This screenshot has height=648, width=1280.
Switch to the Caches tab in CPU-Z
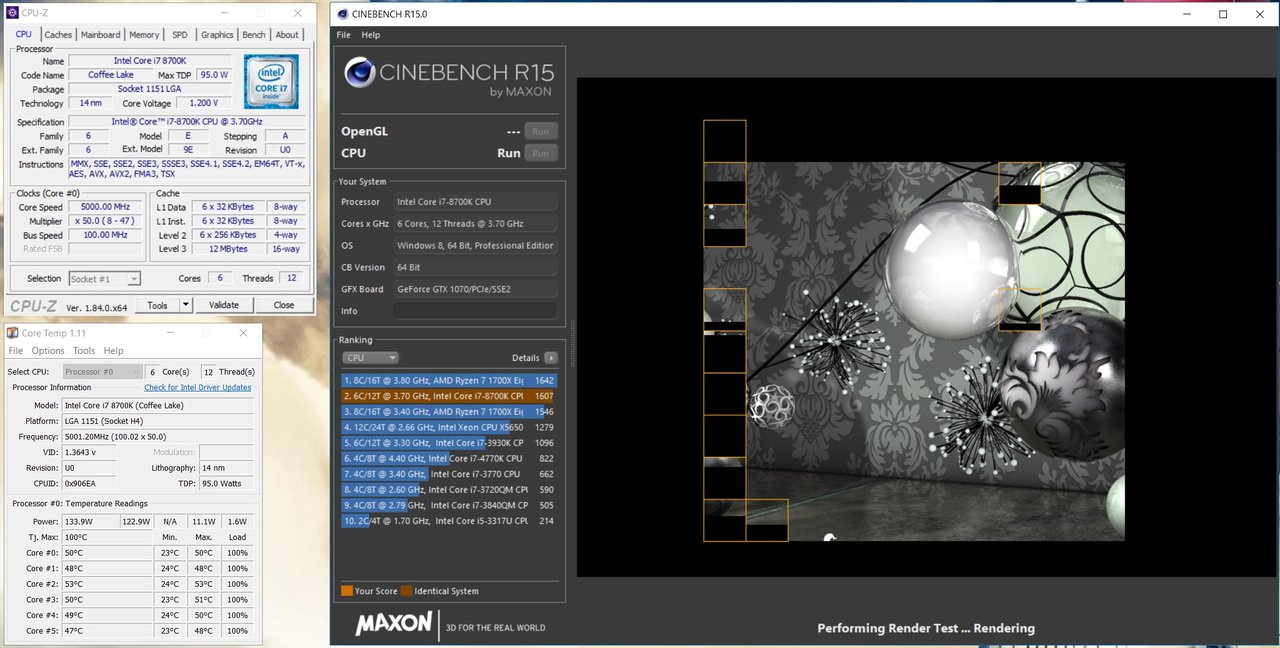(58, 34)
